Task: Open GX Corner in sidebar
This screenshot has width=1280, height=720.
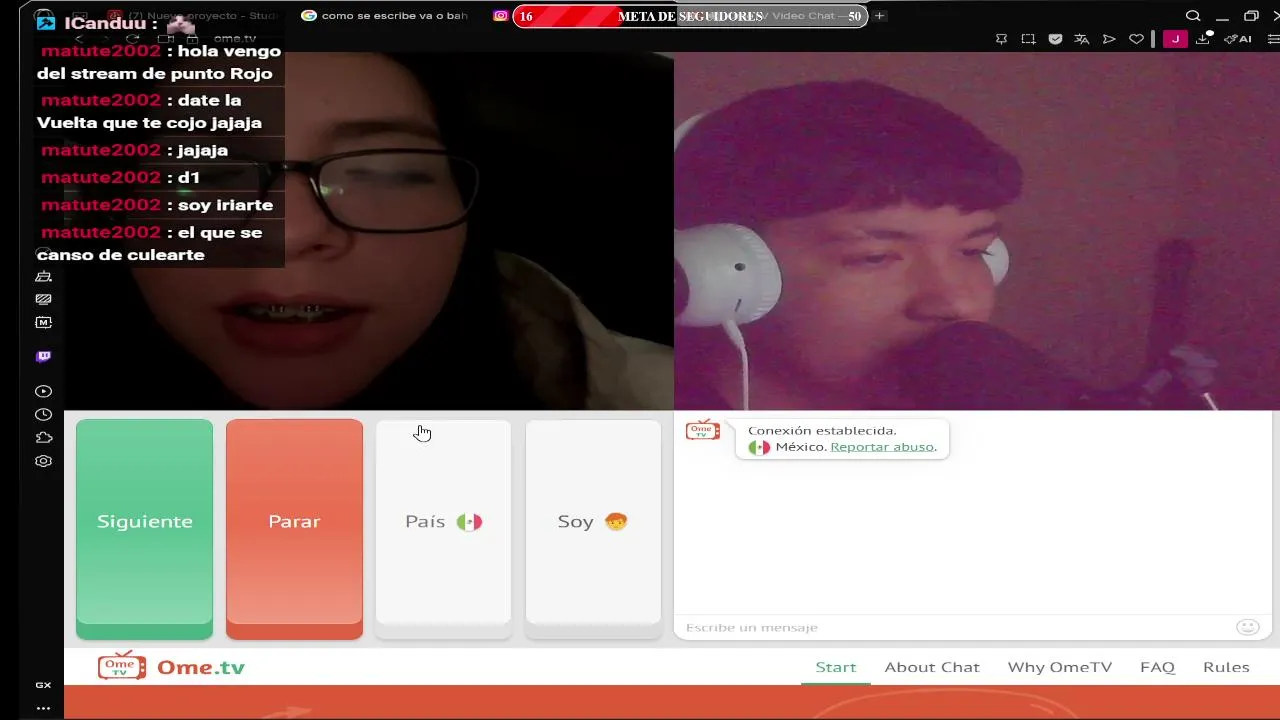Action: coord(43,685)
